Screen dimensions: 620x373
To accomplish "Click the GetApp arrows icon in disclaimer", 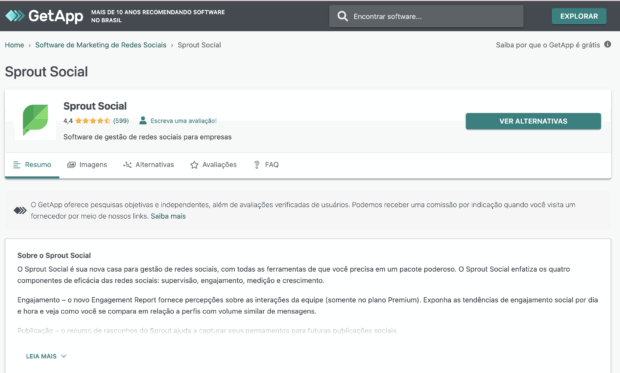I will point(20,210).
